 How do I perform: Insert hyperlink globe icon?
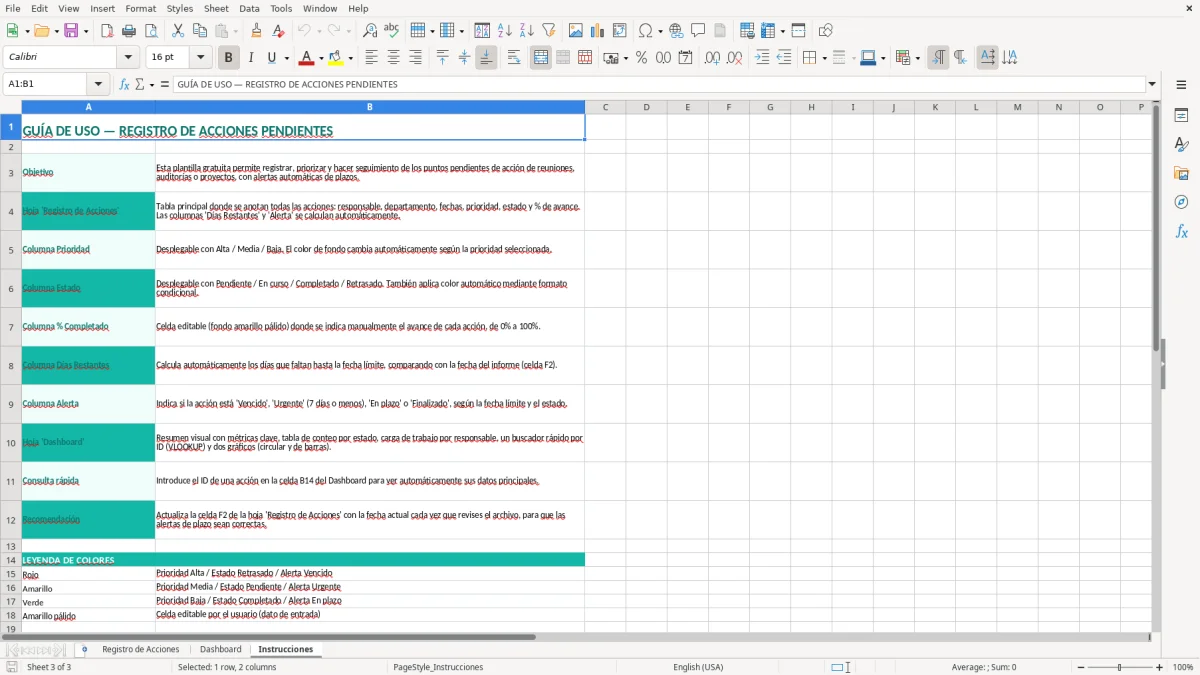[676, 31]
